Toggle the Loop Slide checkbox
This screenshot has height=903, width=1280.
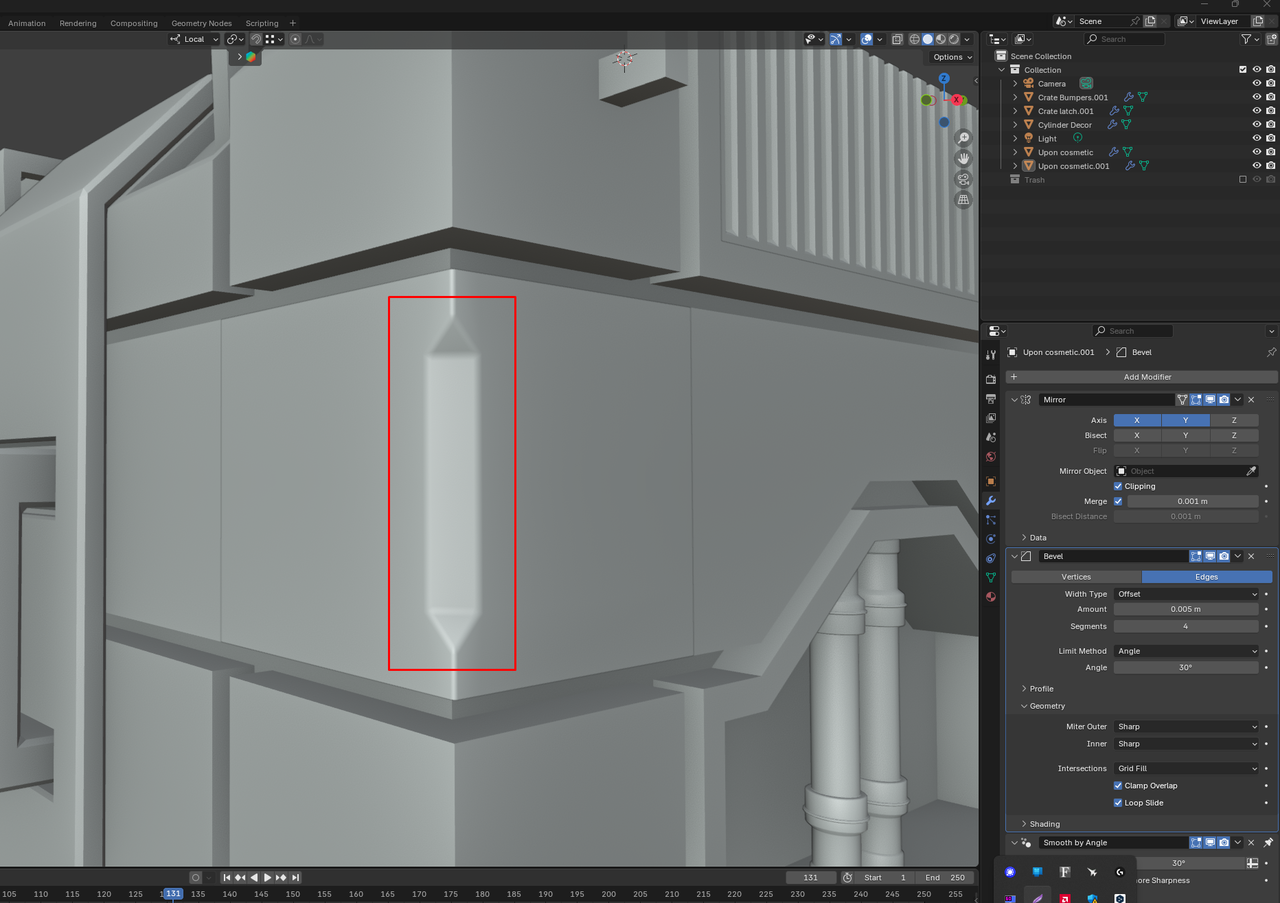coord(1118,803)
